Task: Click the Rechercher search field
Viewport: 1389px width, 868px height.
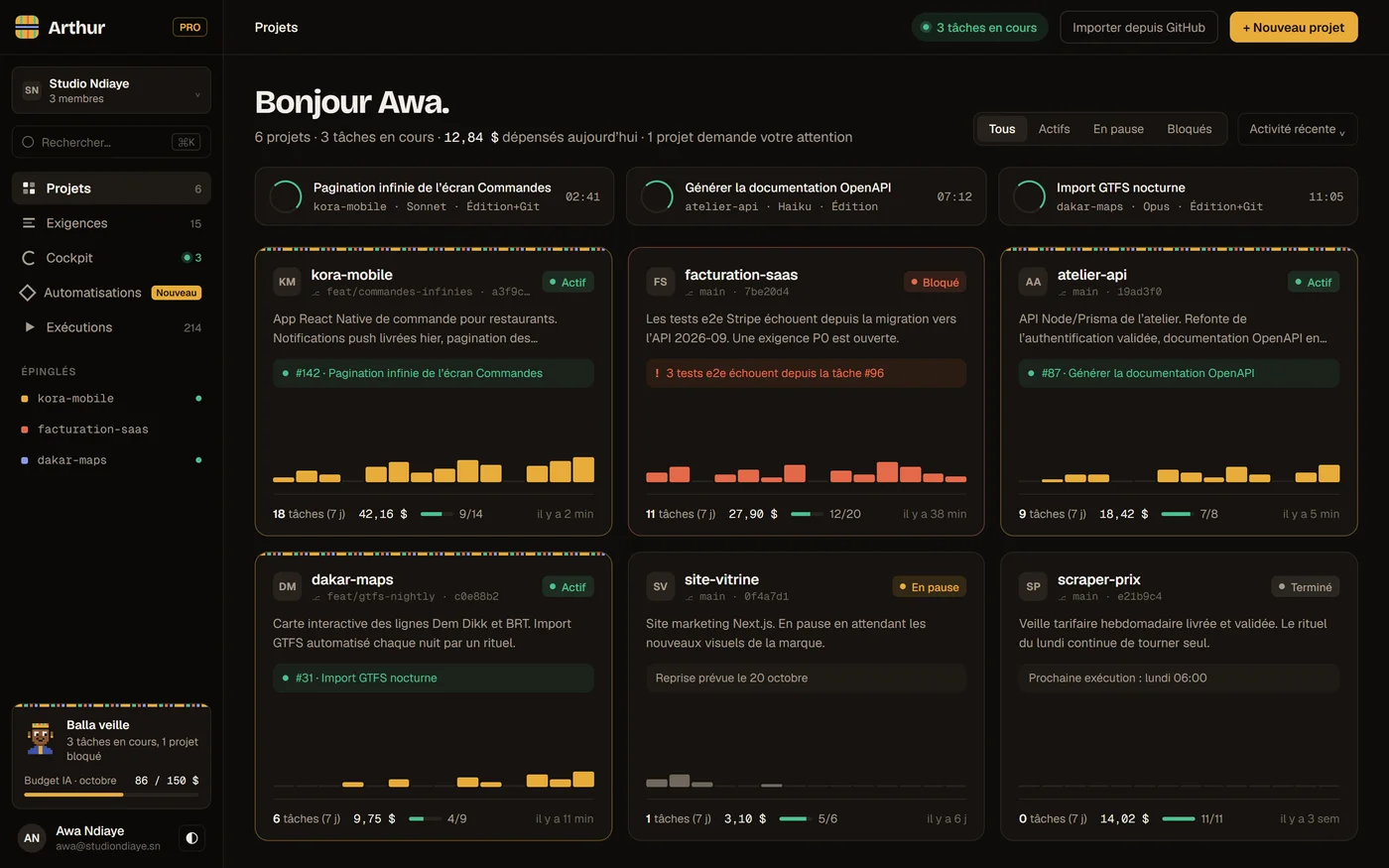Action: click(111, 142)
